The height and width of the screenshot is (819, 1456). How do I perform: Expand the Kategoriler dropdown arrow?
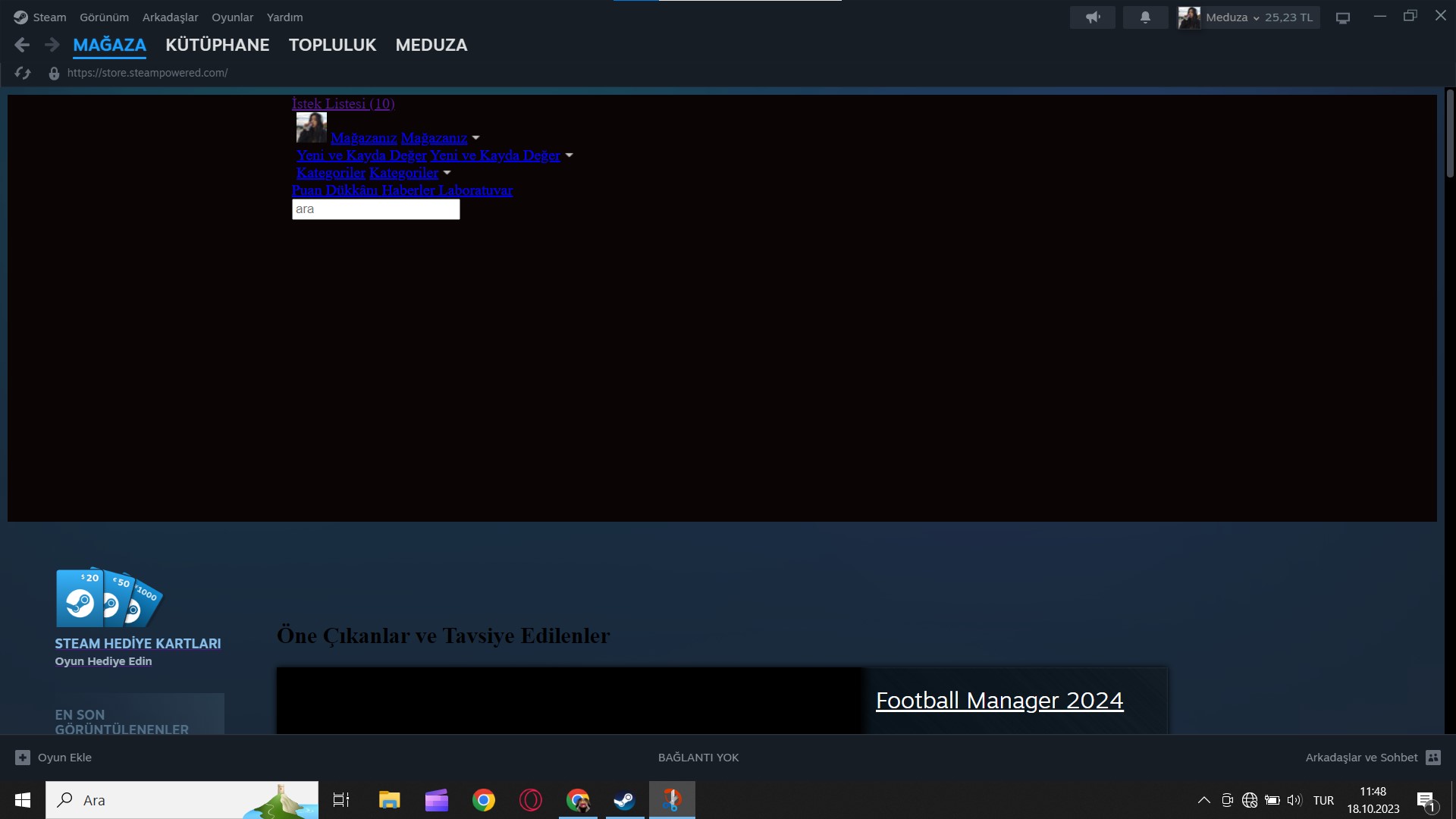coord(447,173)
